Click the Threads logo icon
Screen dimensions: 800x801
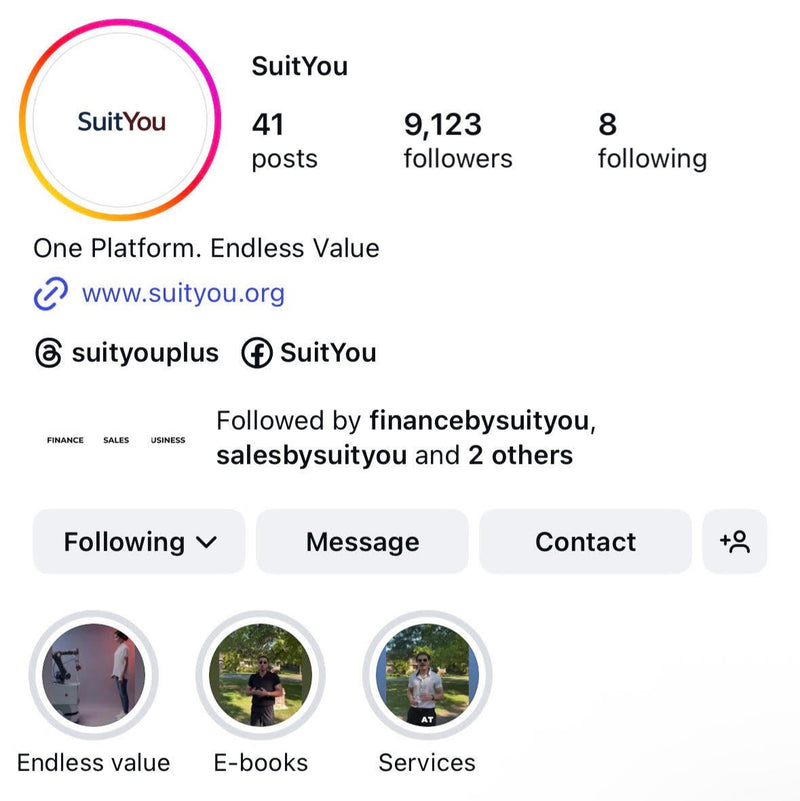point(48,353)
